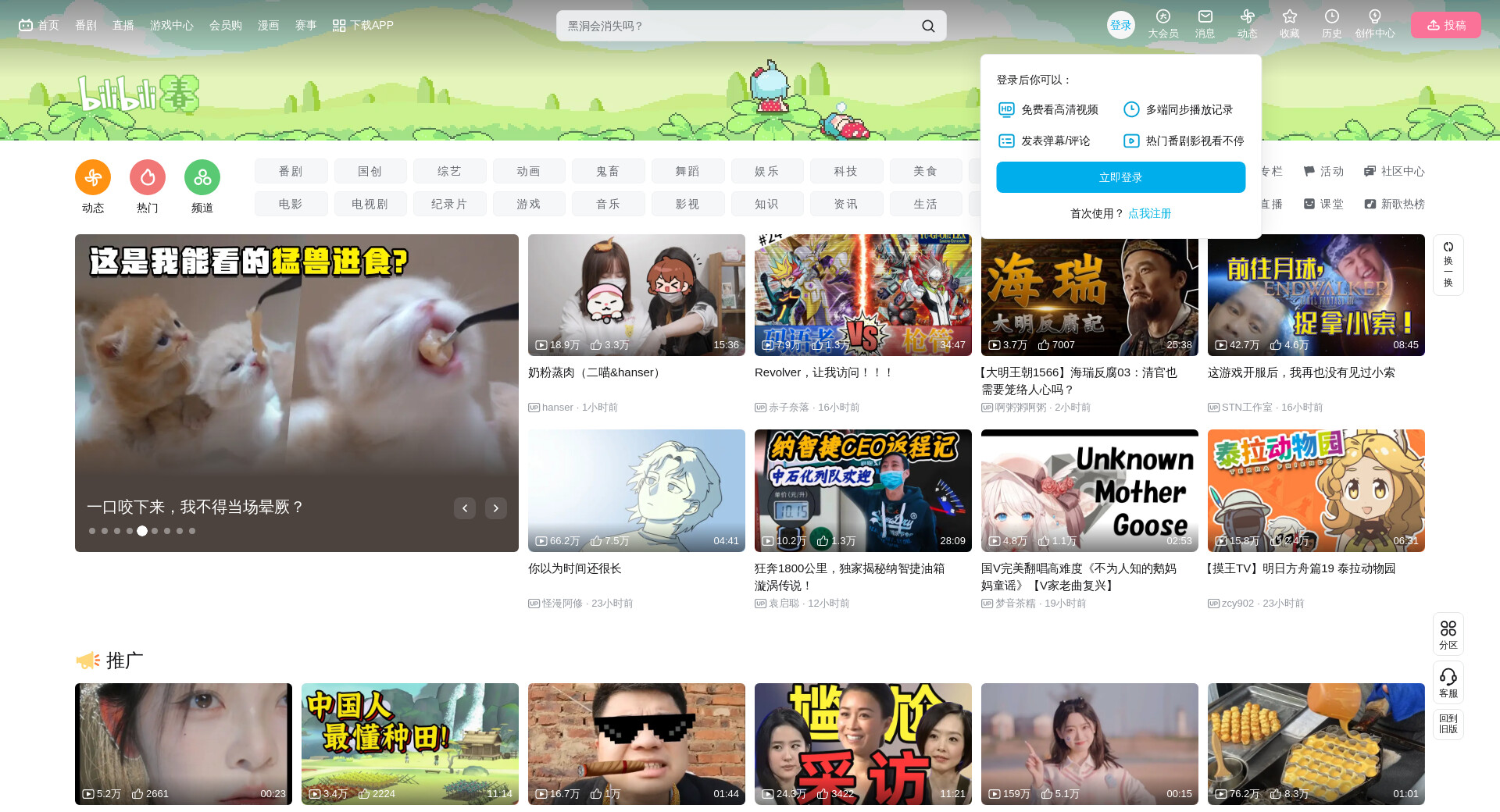The width and height of the screenshot is (1500, 812).
Task: Click the red 热门 flame icon
Action: click(148, 177)
